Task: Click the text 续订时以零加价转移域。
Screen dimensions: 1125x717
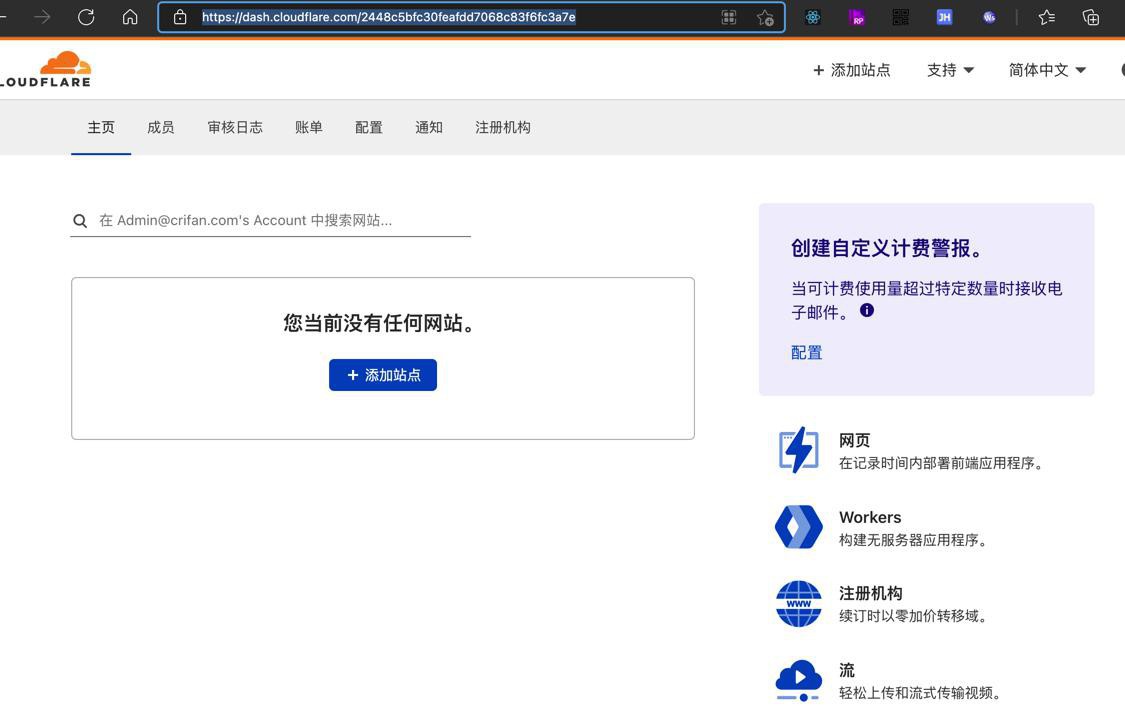Action: pyautogui.click(x=915, y=616)
